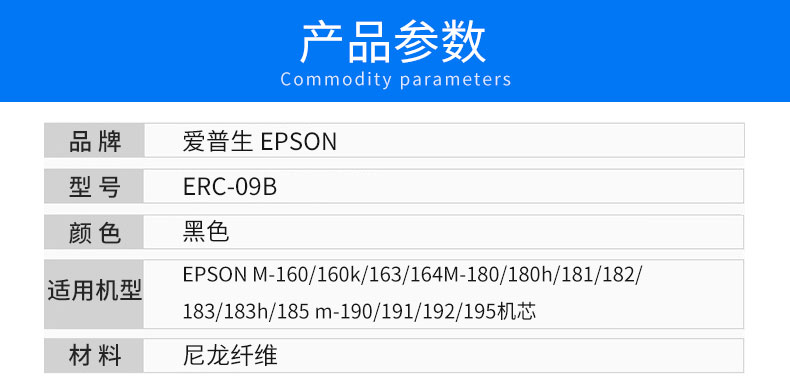Viewport: 790px width, 390px height.
Task: Click the Commodity parameters subtitle
Action: 396,80
